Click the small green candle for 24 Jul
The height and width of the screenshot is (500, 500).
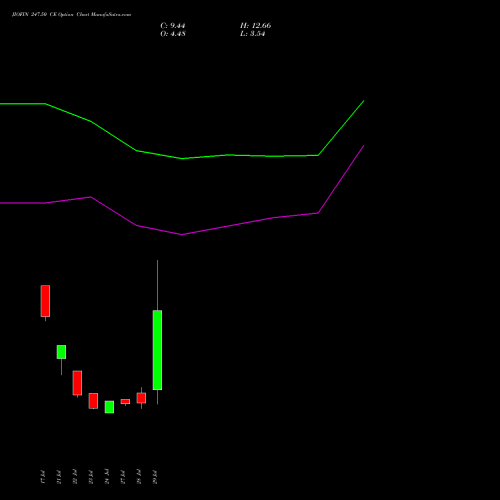point(109,407)
